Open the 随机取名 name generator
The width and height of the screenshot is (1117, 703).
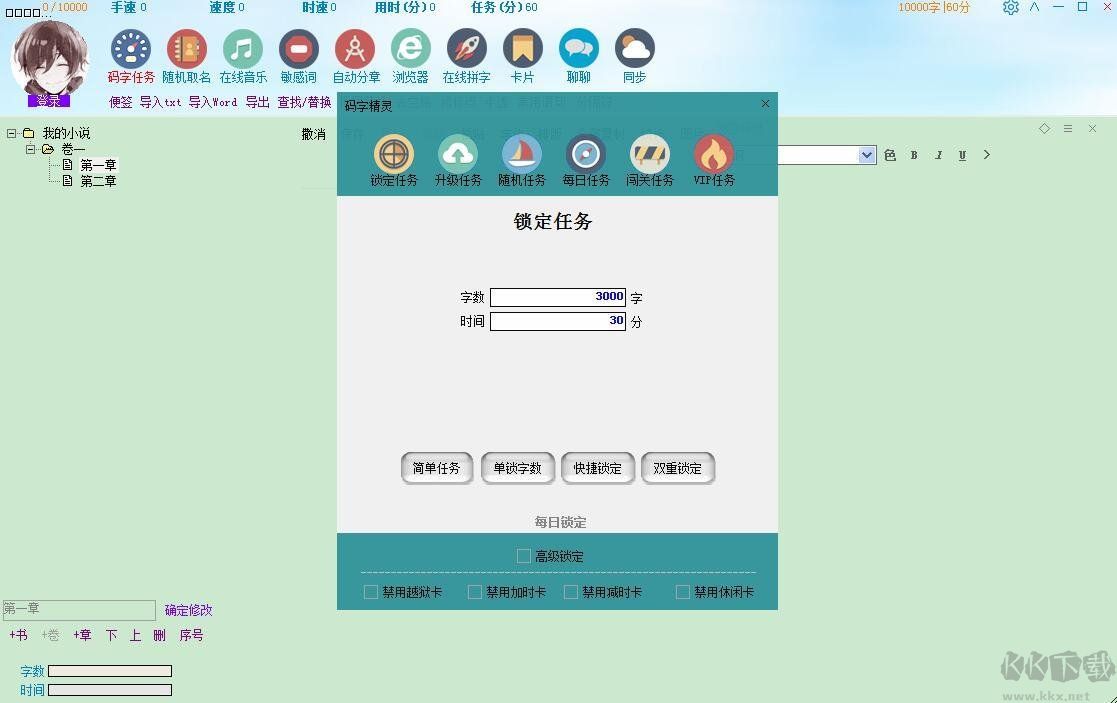click(186, 47)
